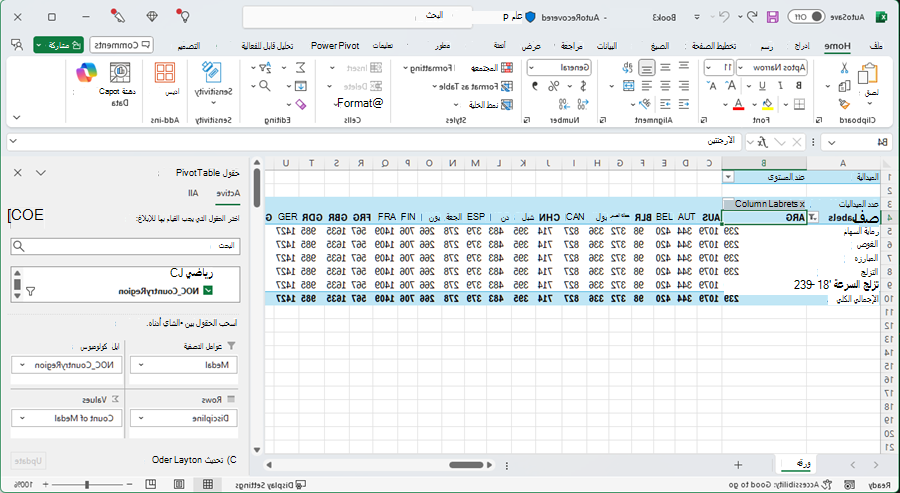The width and height of the screenshot is (900, 493).
Task: Open the ملف (File) tab
Action: click(x=876, y=46)
